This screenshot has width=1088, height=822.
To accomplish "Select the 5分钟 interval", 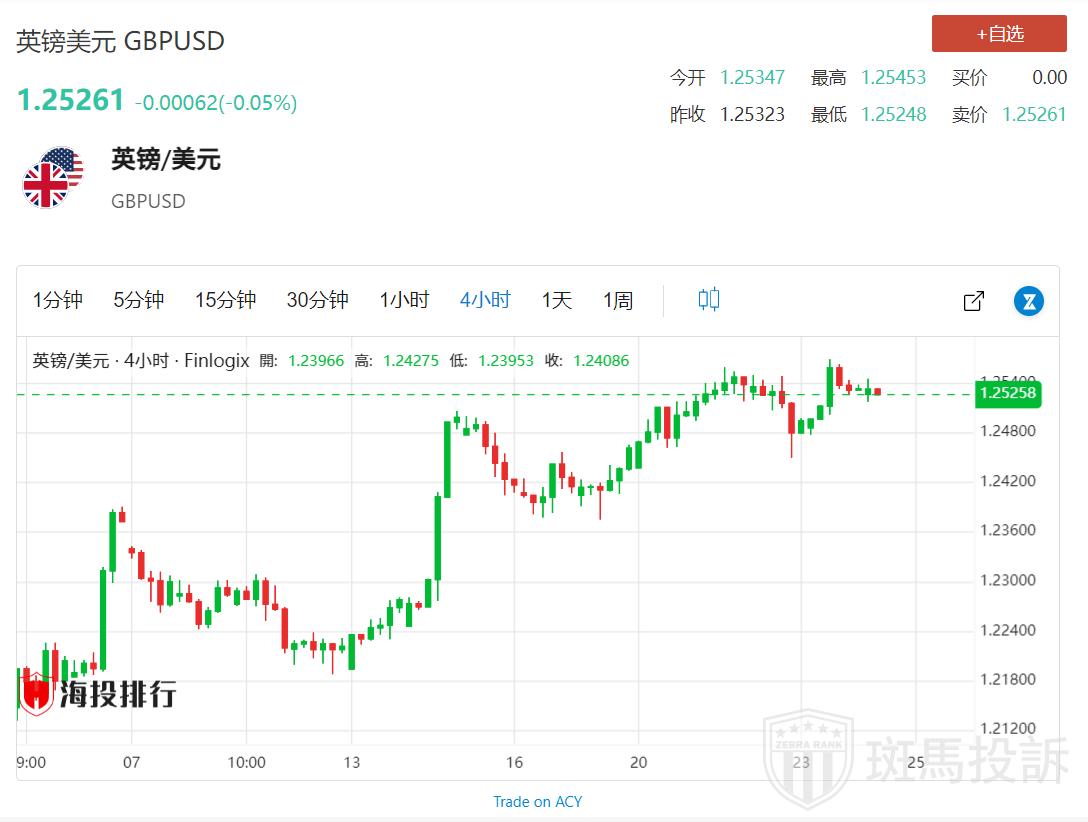I will pyautogui.click(x=138, y=300).
